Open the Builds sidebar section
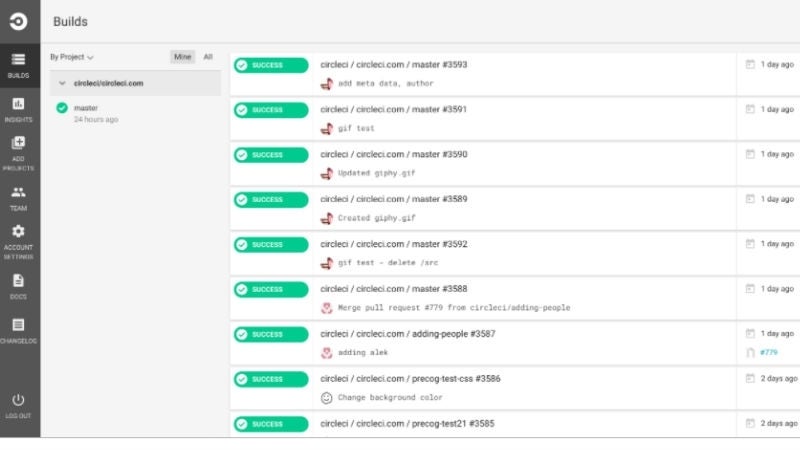The width and height of the screenshot is (800, 450). click(x=18, y=65)
